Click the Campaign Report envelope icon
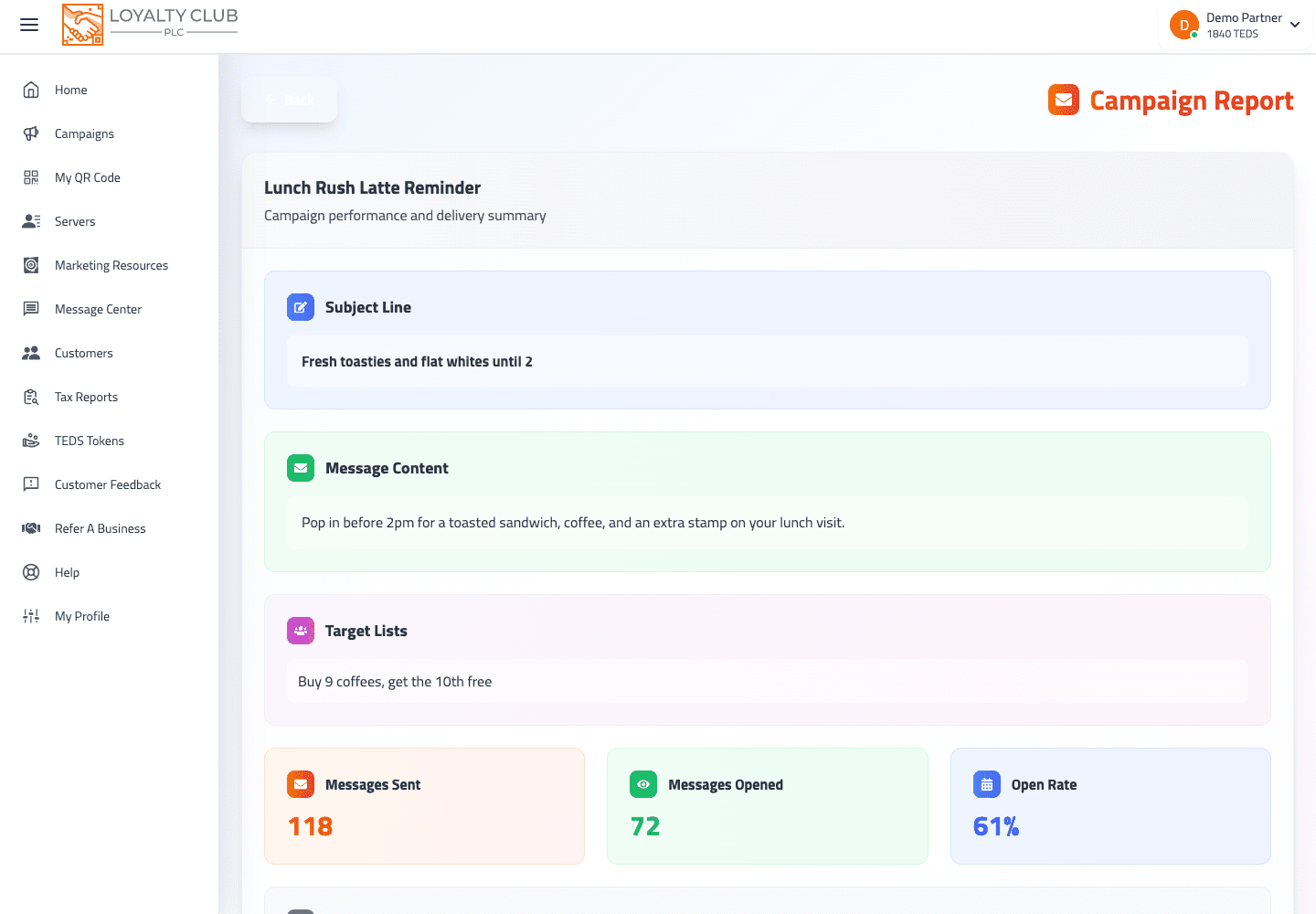The image size is (1316, 914). (x=1064, y=100)
